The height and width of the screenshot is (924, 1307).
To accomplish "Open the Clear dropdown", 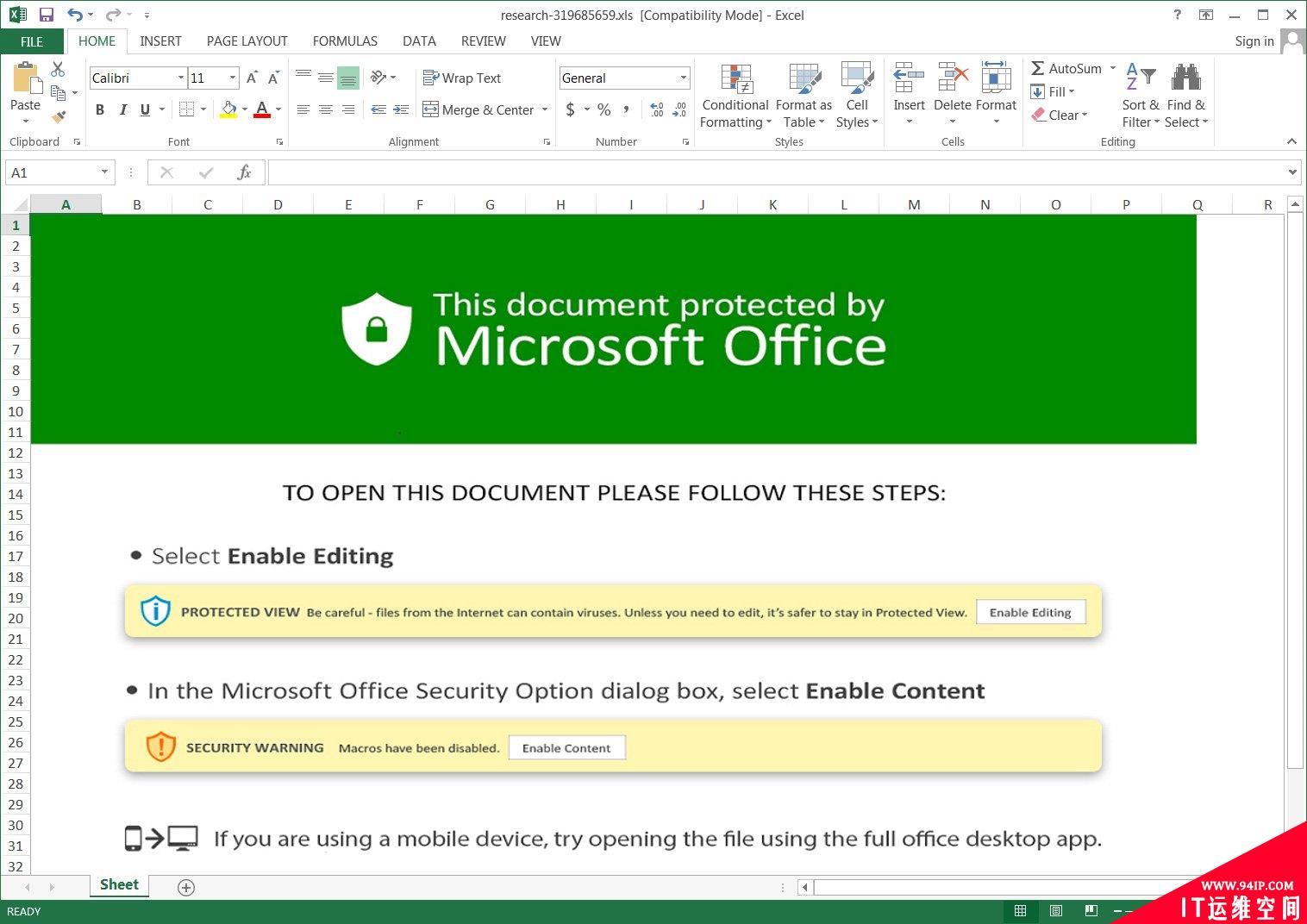I will point(1060,115).
